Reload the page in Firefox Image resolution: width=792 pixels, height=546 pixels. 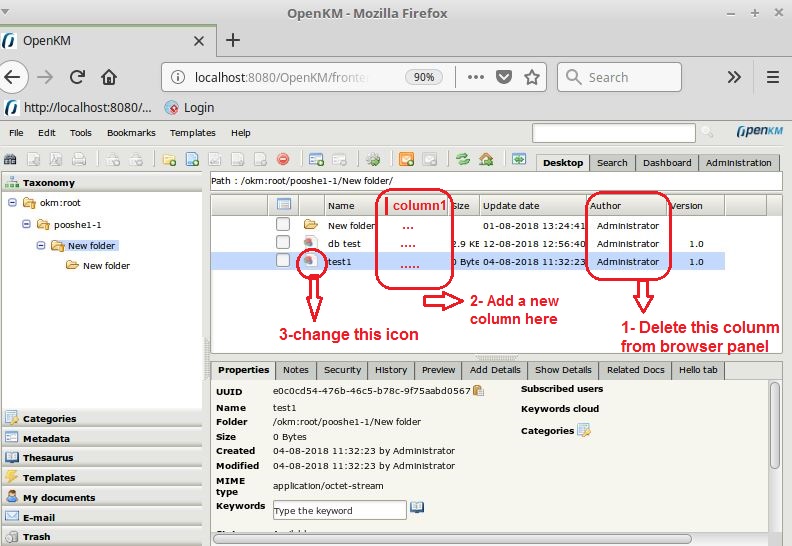click(x=77, y=77)
